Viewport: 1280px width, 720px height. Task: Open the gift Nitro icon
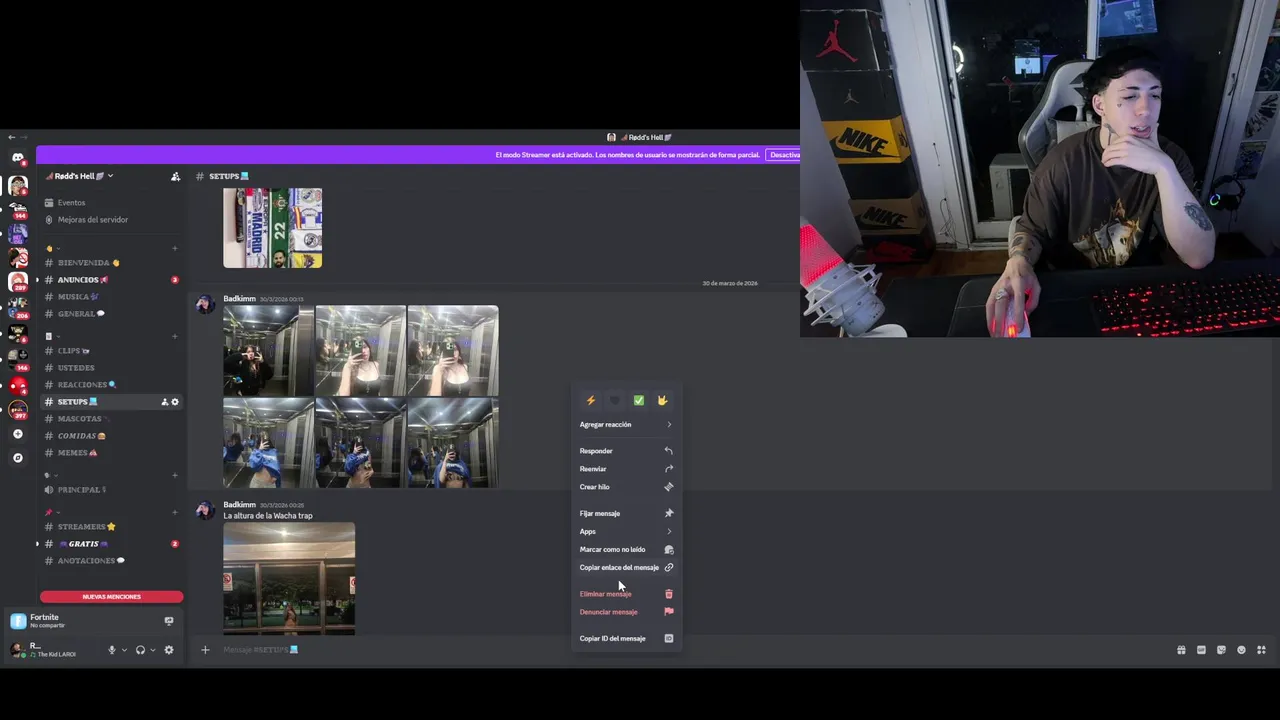pyautogui.click(x=1181, y=650)
